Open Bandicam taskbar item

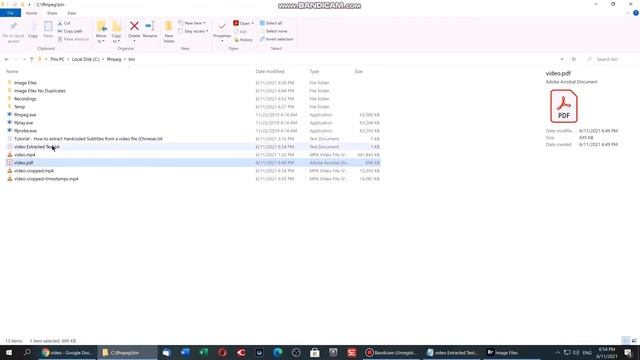(x=390, y=353)
